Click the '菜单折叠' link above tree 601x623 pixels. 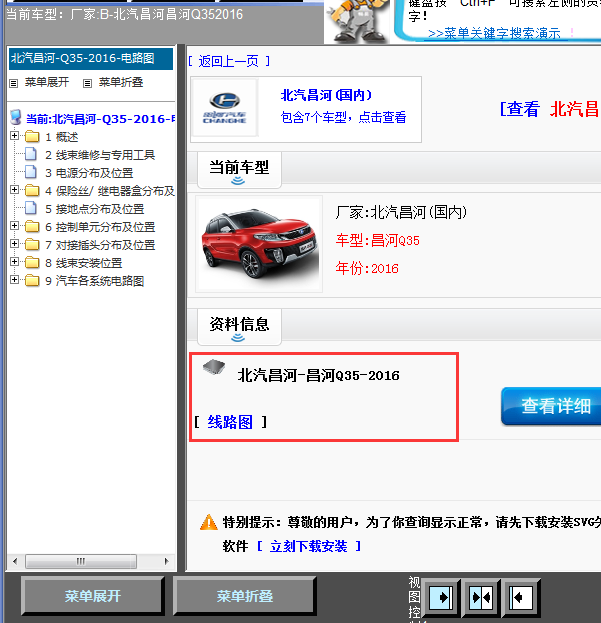coord(121,82)
